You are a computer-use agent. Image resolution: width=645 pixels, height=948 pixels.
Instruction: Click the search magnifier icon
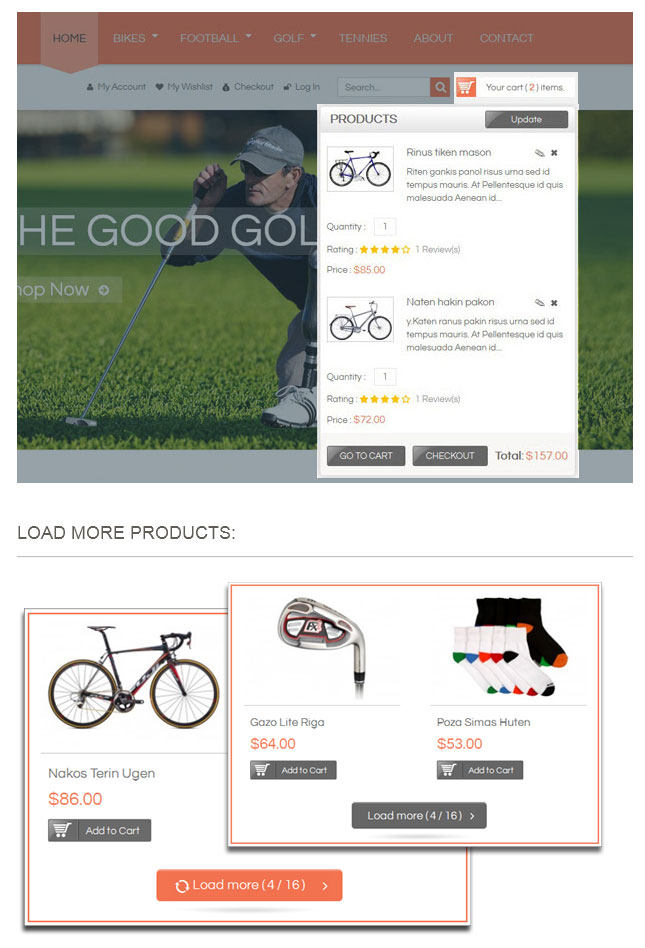441,87
